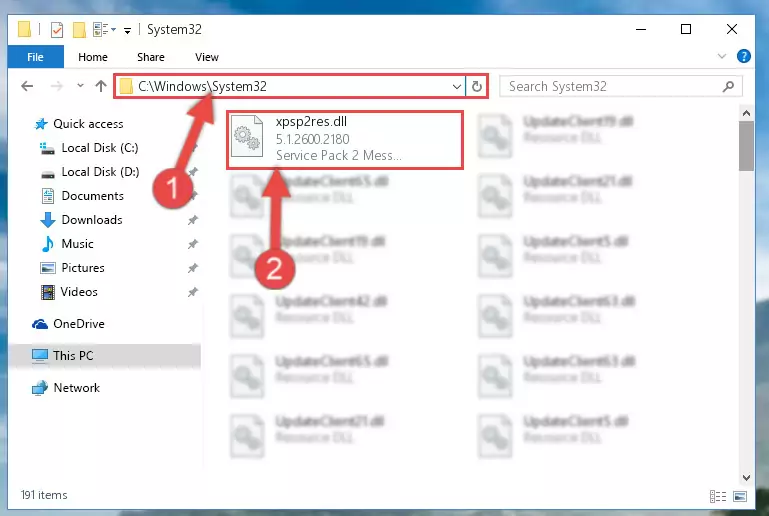
Task: Click the xpsp2res.dll gear file icon
Action: (x=247, y=136)
